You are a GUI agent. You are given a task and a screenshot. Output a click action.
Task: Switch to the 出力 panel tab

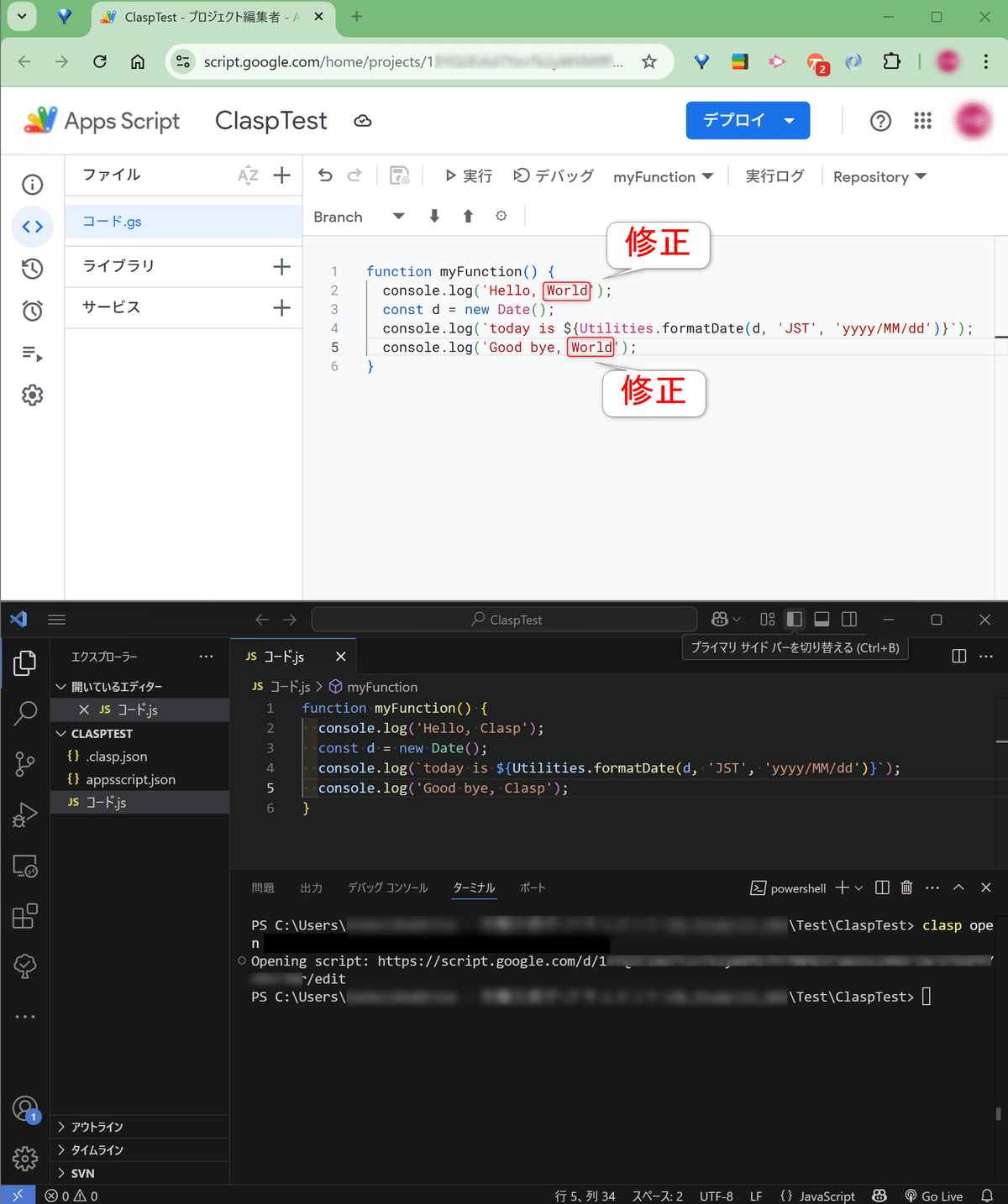point(311,887)
